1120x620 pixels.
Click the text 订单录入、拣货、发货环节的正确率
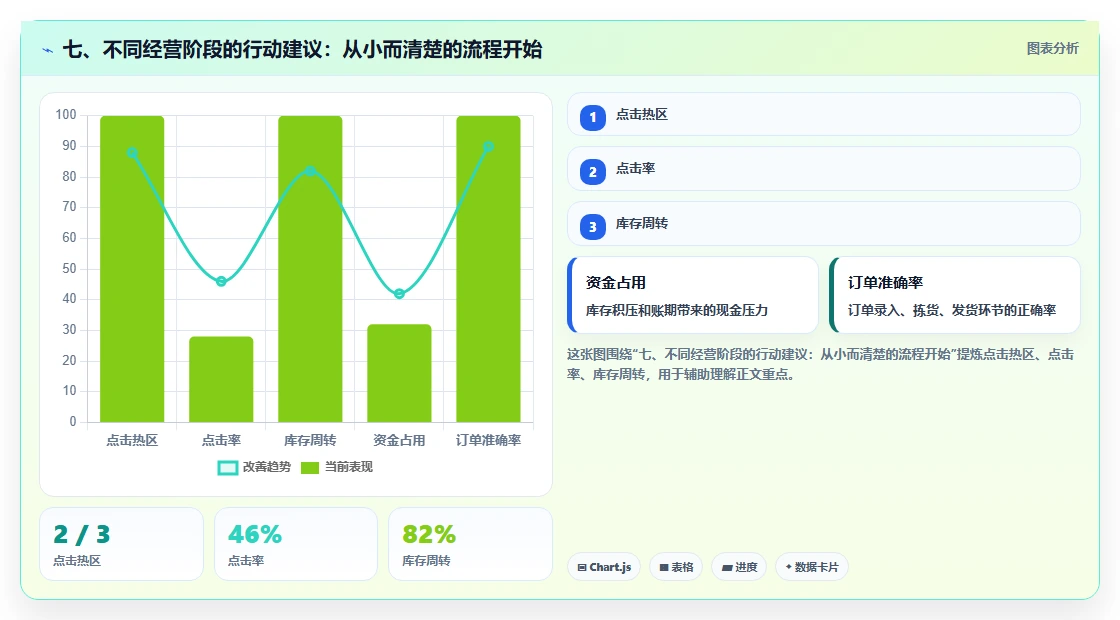point(951,311)
